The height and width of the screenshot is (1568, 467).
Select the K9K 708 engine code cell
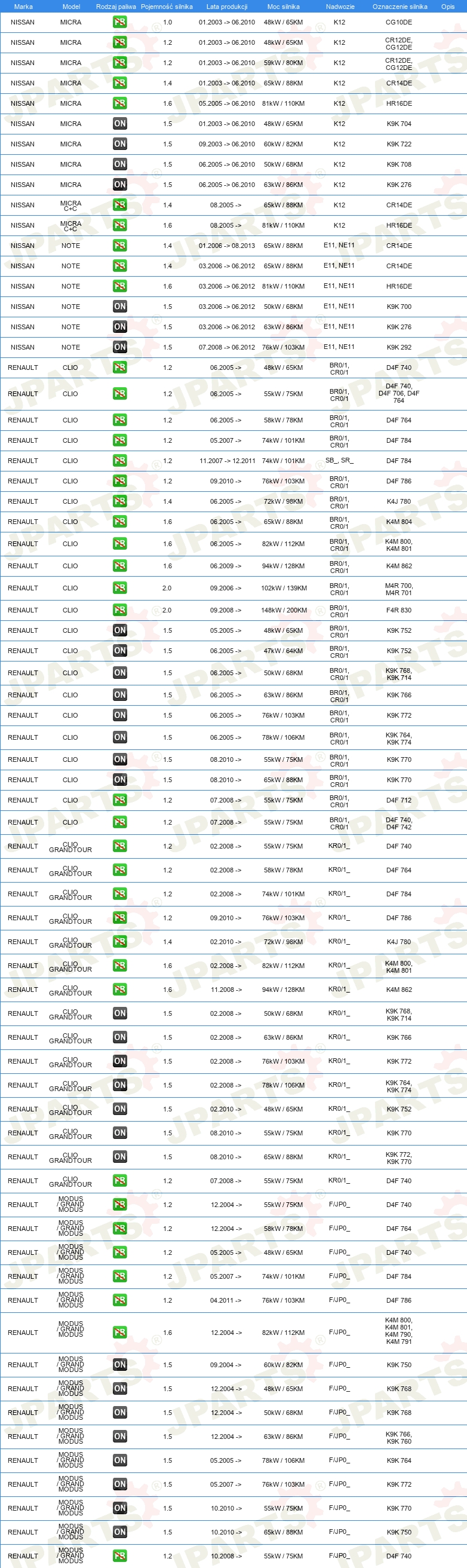coord(399,164)
